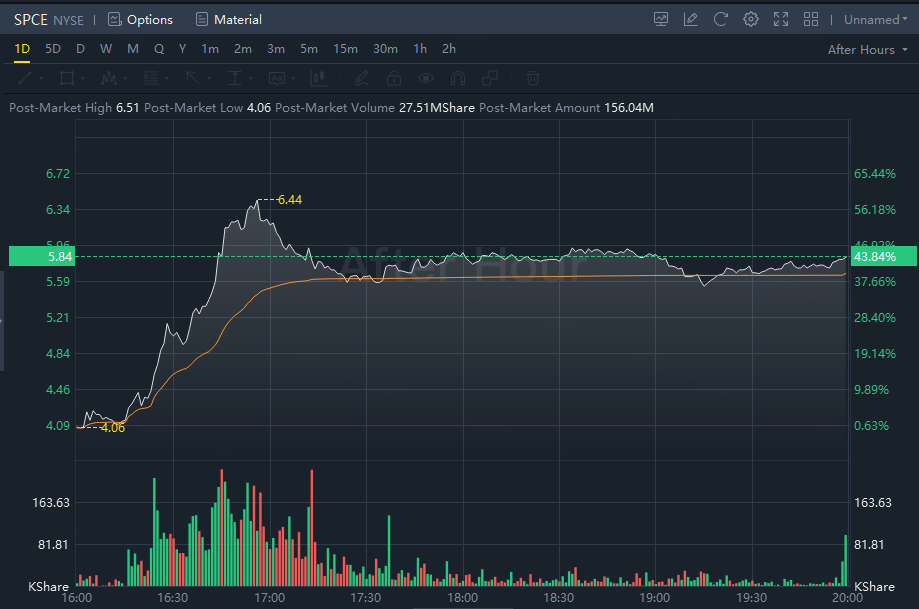Click Post-Market Volume 27.51MShare value
Image resolution: width=919 pixels, height=609 pixels.
pos(437,108)
